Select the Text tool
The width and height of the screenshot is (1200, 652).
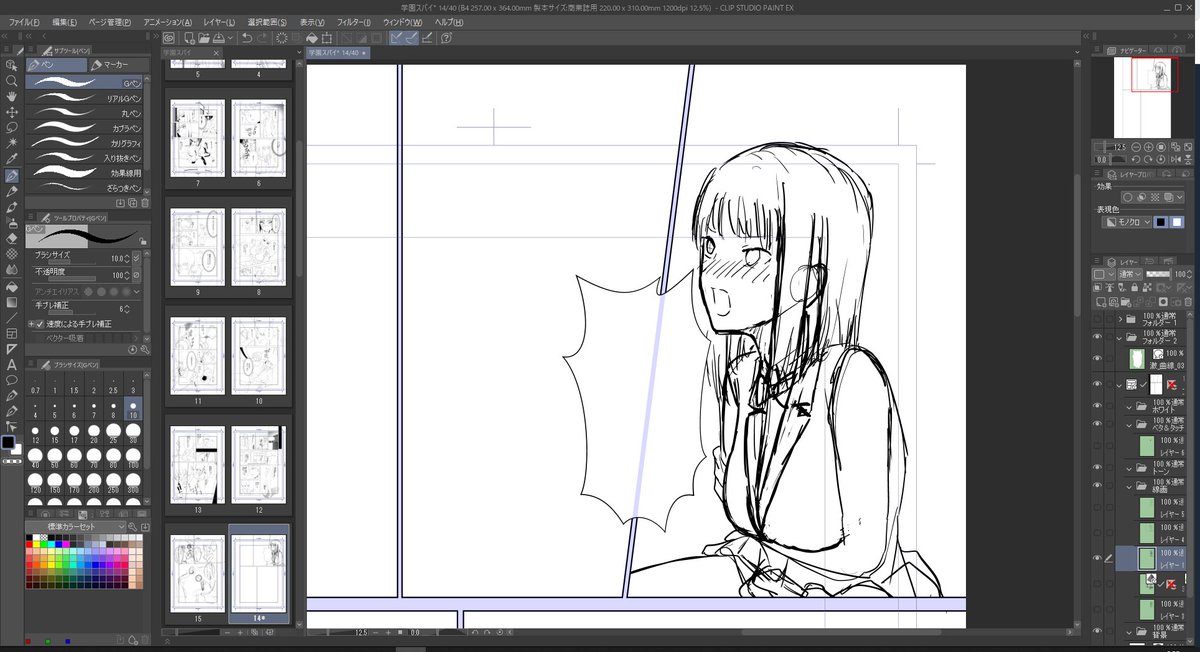[12, 364]
